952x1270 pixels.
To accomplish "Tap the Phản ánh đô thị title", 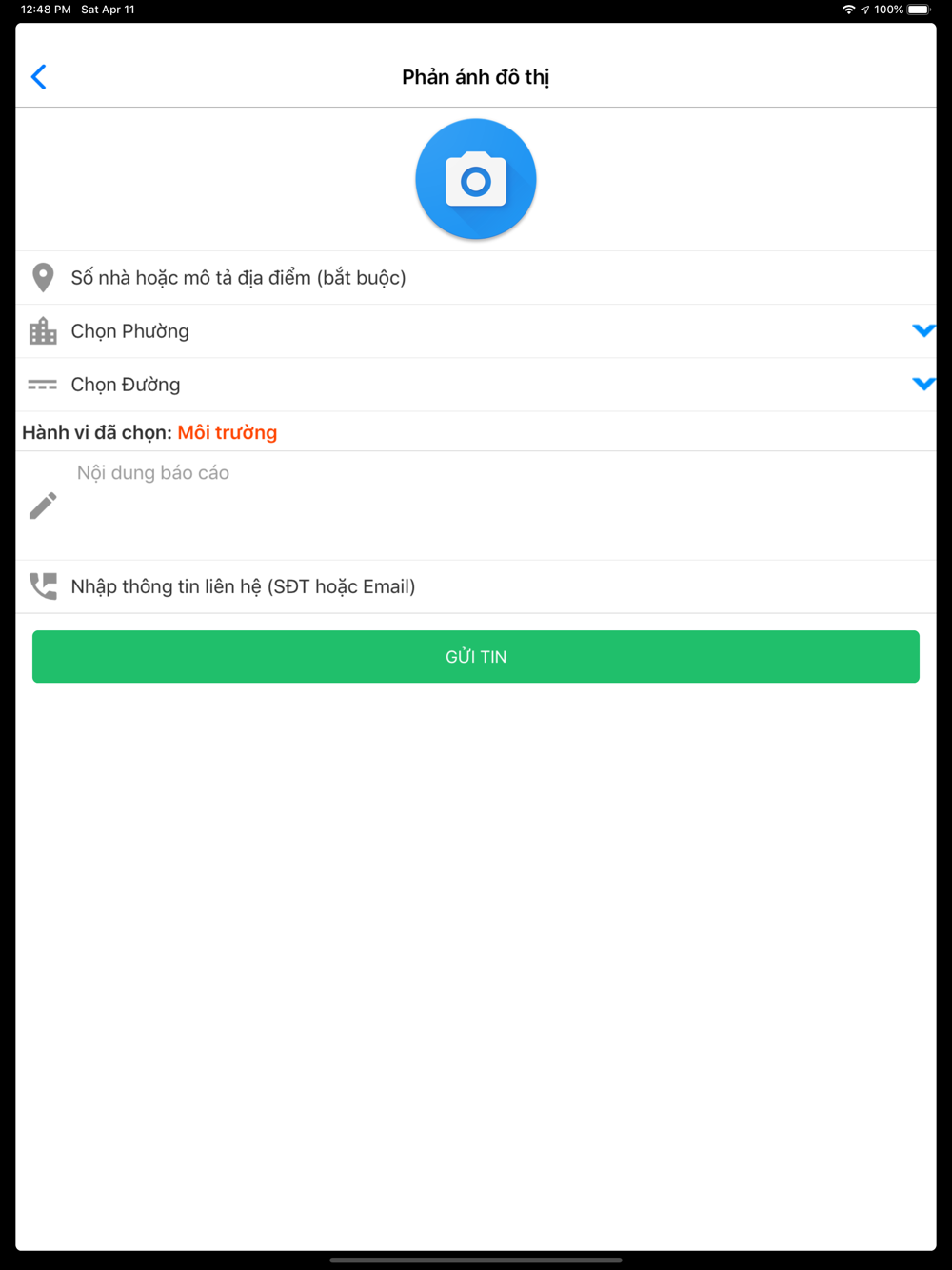I will (x=476, y=77).
